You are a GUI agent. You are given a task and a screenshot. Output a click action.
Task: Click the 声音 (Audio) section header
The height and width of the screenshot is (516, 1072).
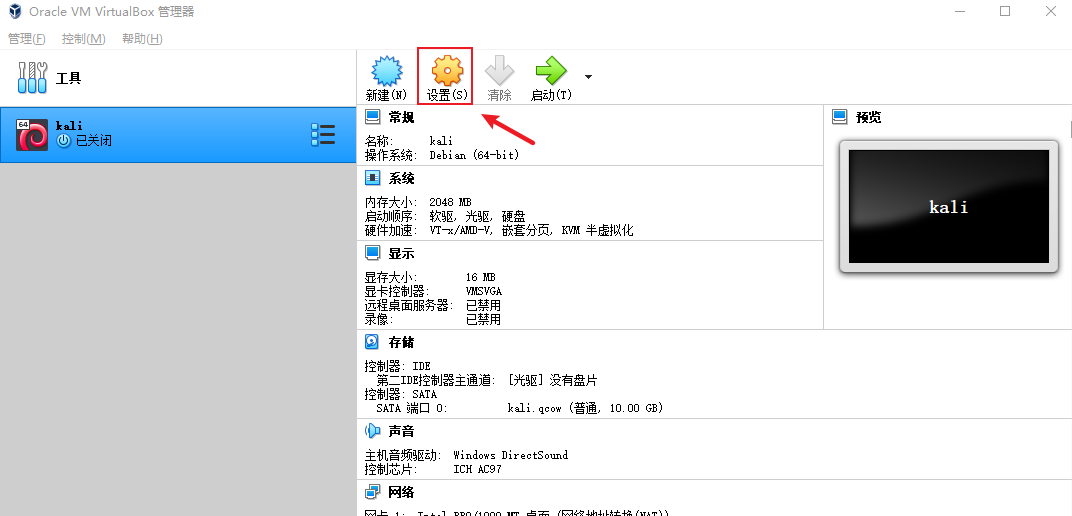(x=401, y=431)
